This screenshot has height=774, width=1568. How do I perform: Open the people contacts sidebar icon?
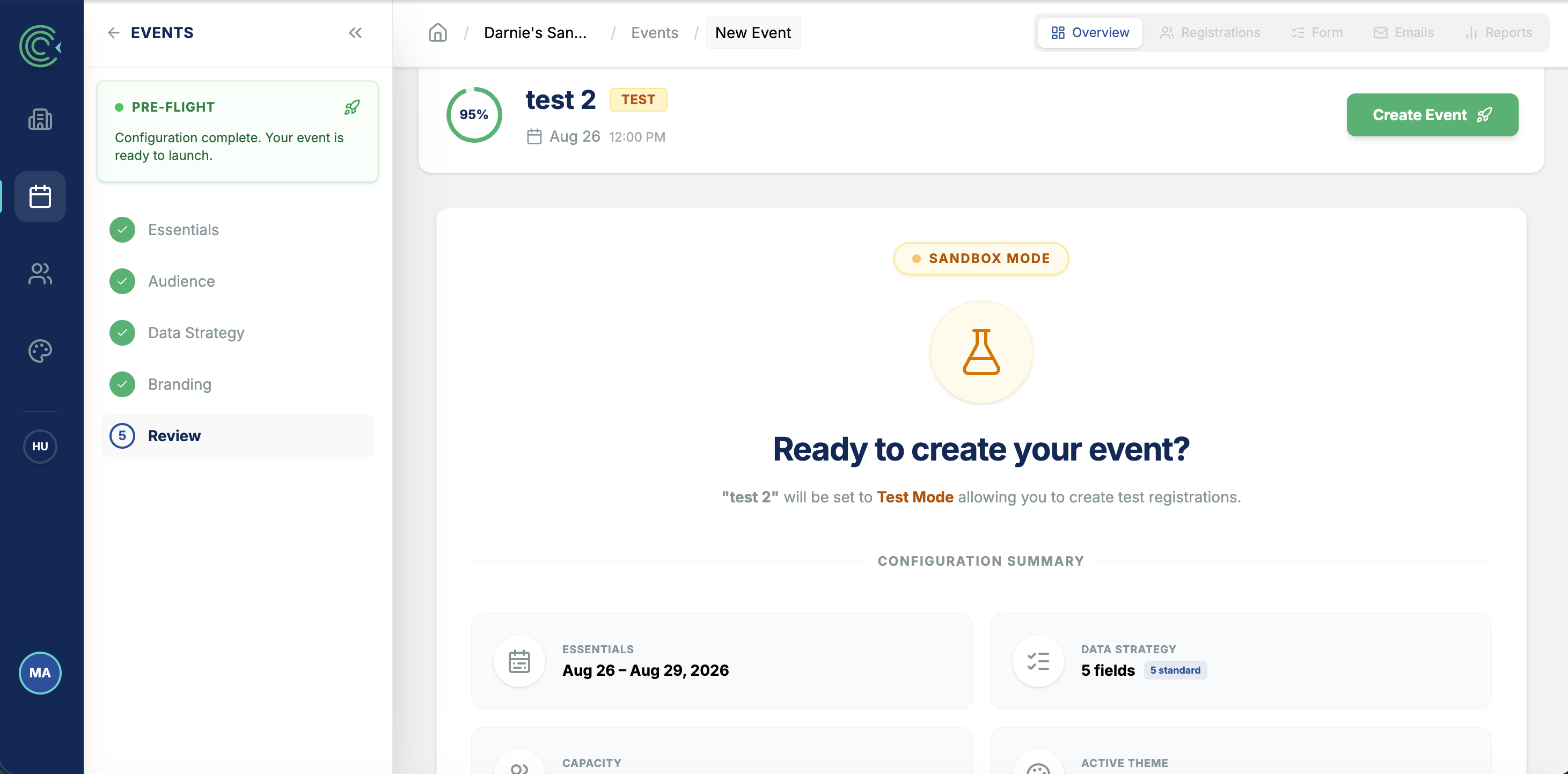(40, 273)
